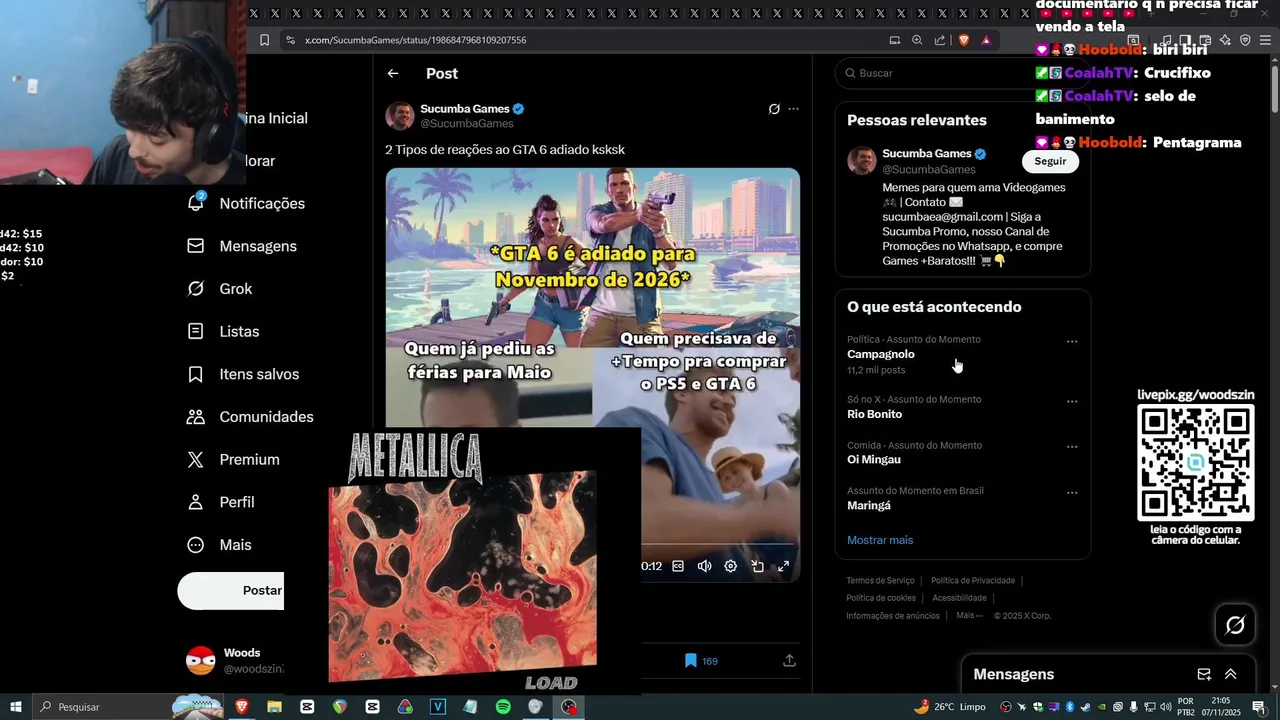This screenshot has width=1280, height=720.
Task: Open the Windows Start menu
Action: (x=16, y=707)
